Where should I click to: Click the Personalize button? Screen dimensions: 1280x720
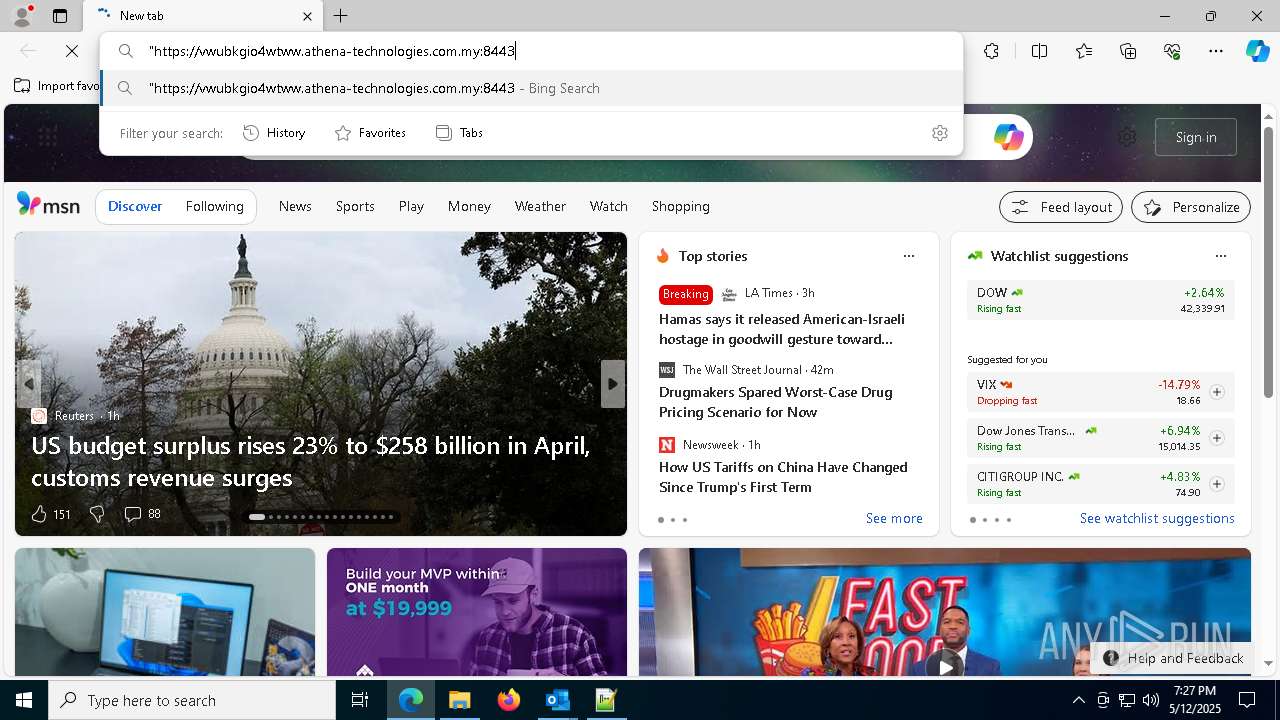point(1191,207)
